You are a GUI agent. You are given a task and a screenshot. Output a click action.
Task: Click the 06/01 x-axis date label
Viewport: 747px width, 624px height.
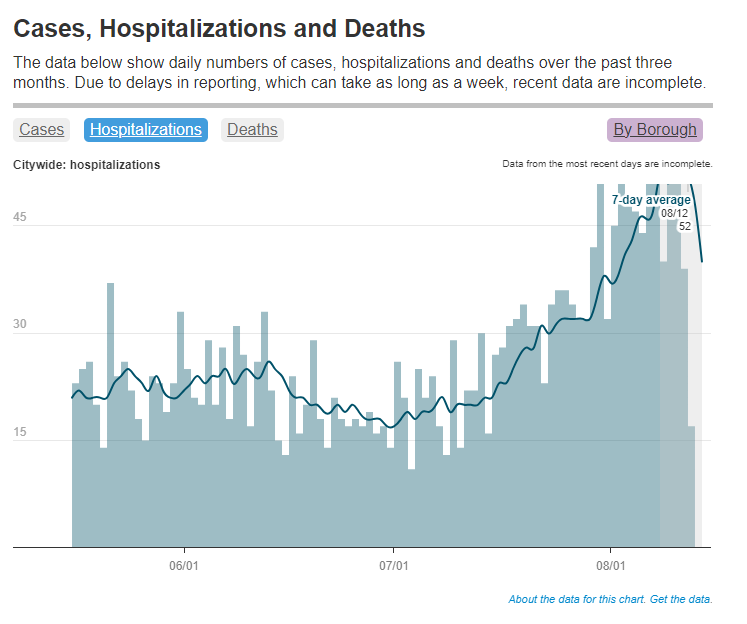point(185,565)
